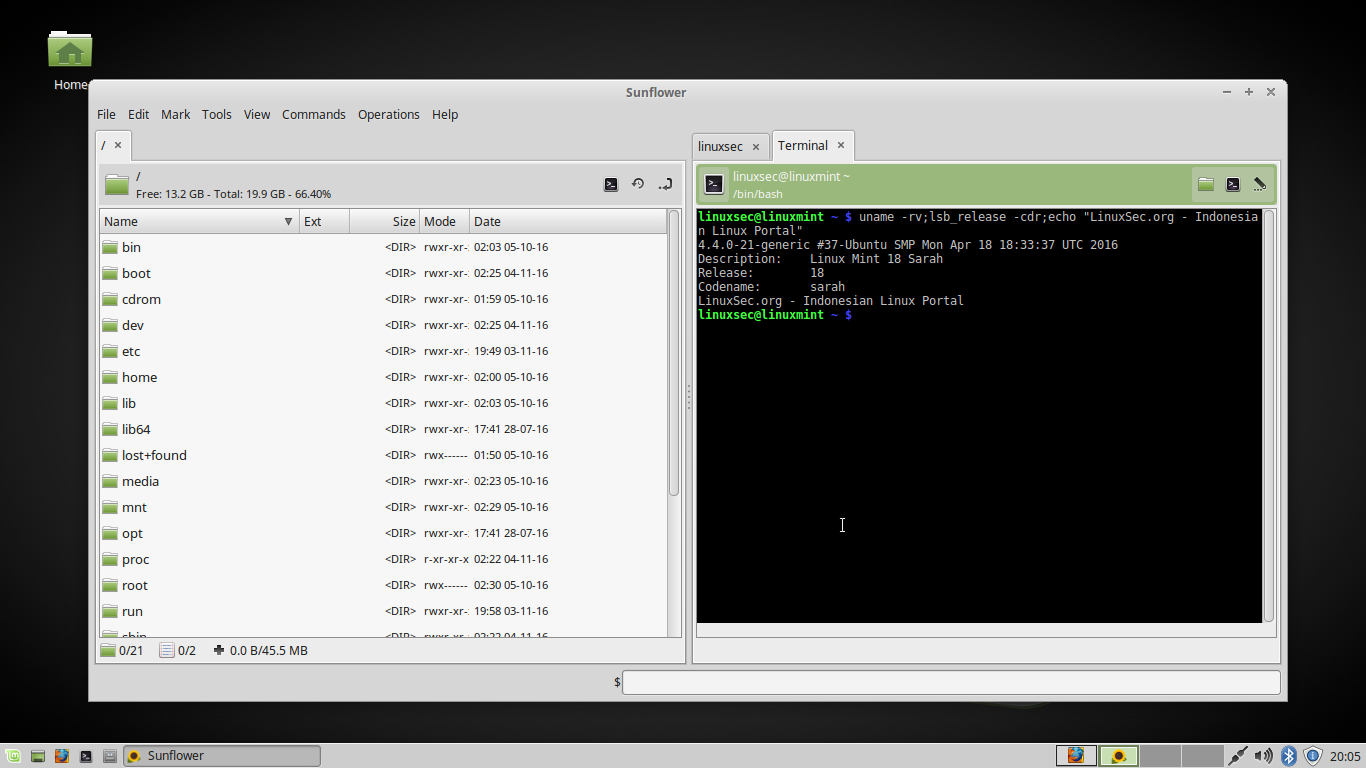Image resolution: width=1366 pixels, height=768 pixels.
Task: Click the terminal icon beside linuxsec@linuxmint title
Action: tap(714, 184)
